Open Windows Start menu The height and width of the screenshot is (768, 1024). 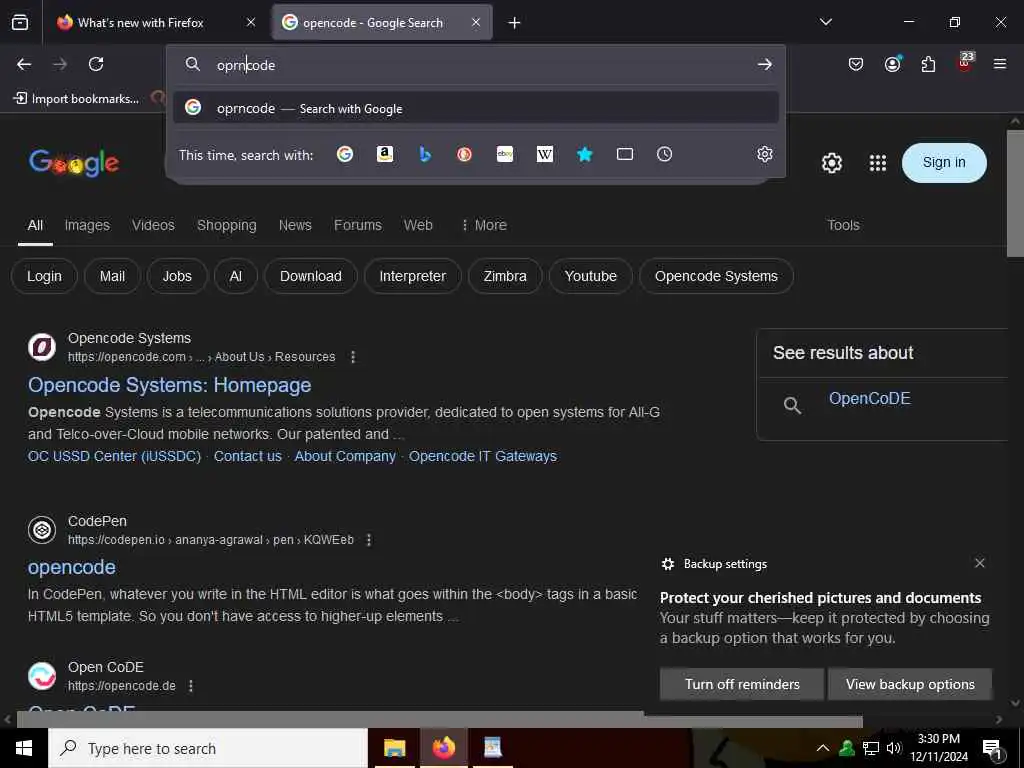(24, 748)
